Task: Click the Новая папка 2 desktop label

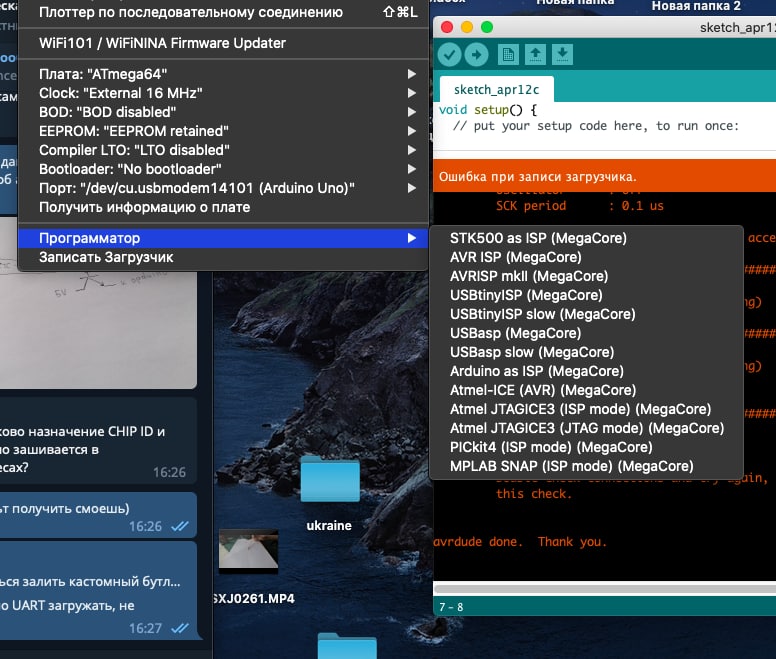Action: pos(696,6)
